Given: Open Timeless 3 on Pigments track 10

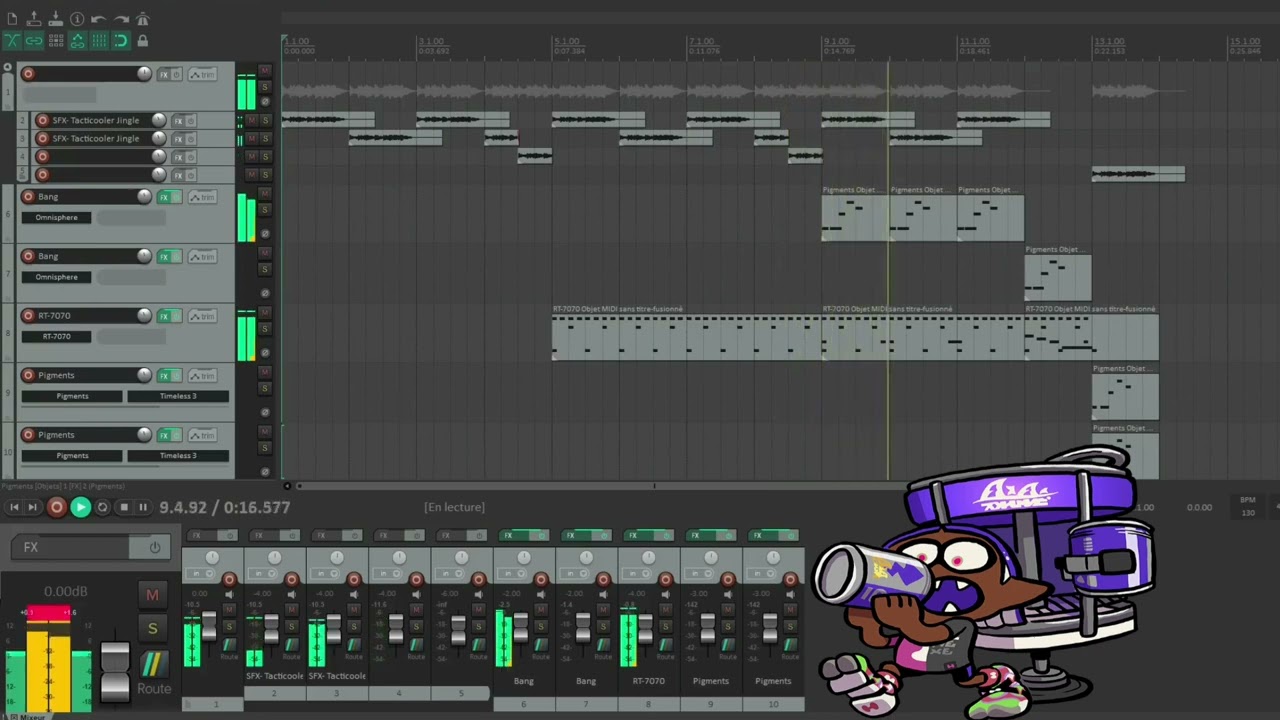Looking at the screenshot, I should (x=178, y=456).
